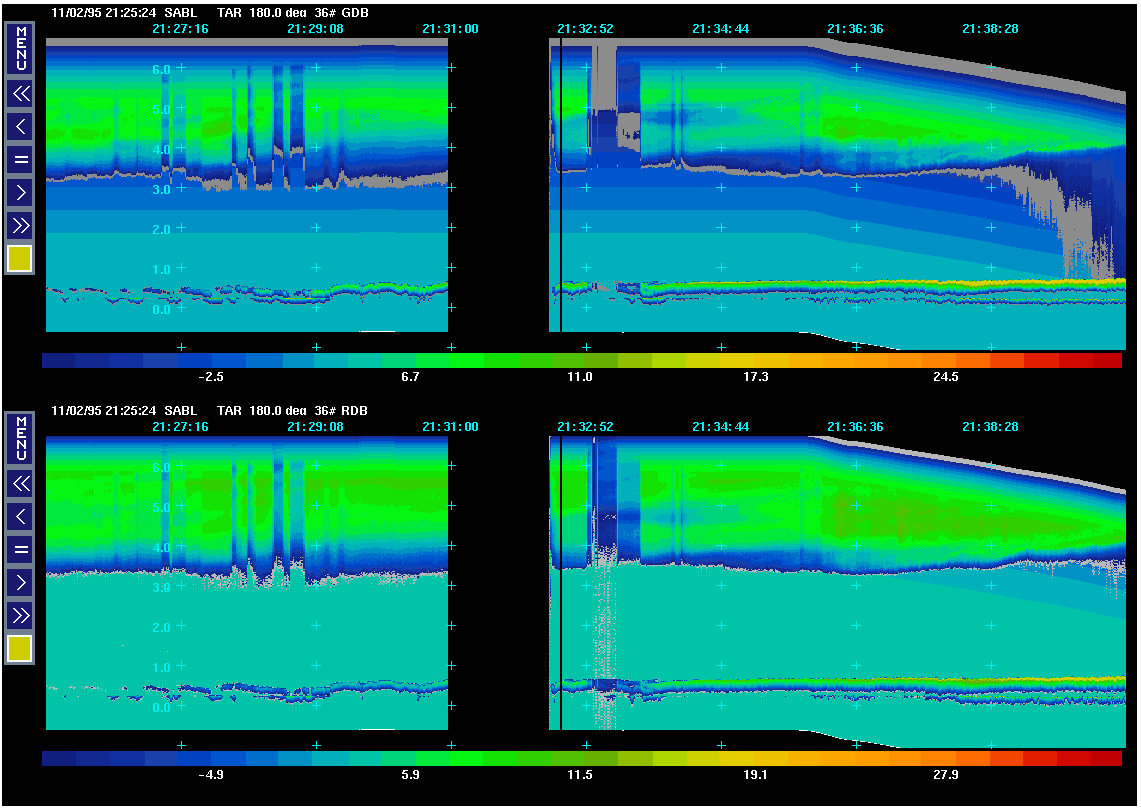1141x810 pixels.
Task: Click the 11/02/95 21:25:24 SABL header of RDB panel
Action: (124, 411)
